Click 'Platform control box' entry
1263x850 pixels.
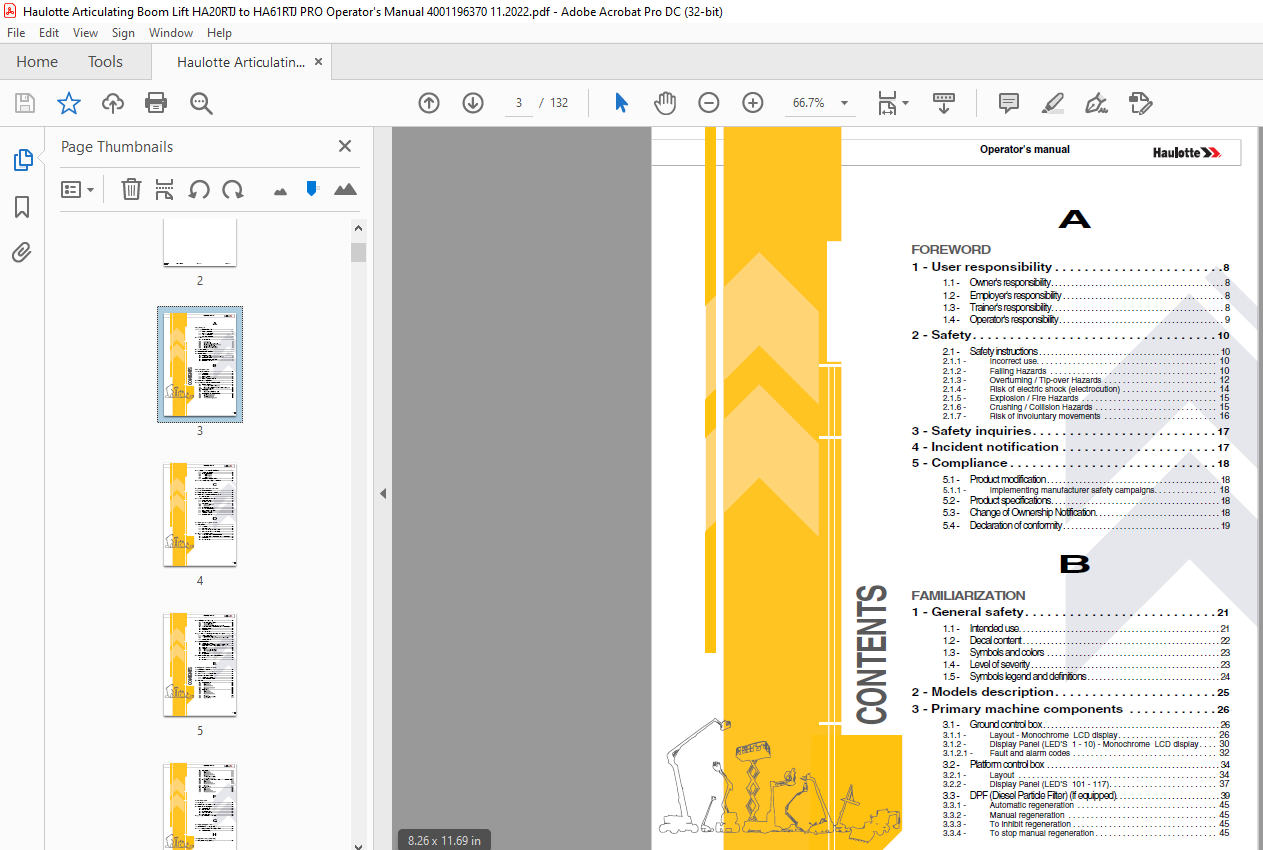point(1006,764)
